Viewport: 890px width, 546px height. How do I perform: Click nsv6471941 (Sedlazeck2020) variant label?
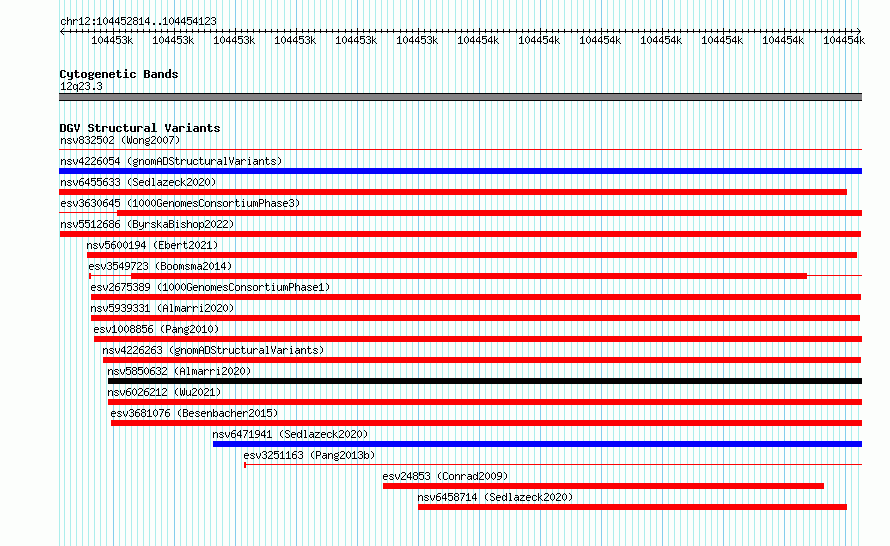(290, 434)
